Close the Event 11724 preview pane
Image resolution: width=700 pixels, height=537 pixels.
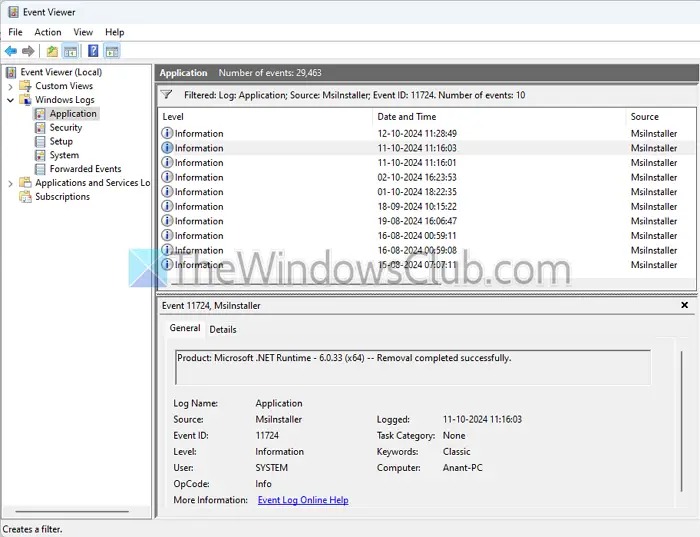coord(684,305)
